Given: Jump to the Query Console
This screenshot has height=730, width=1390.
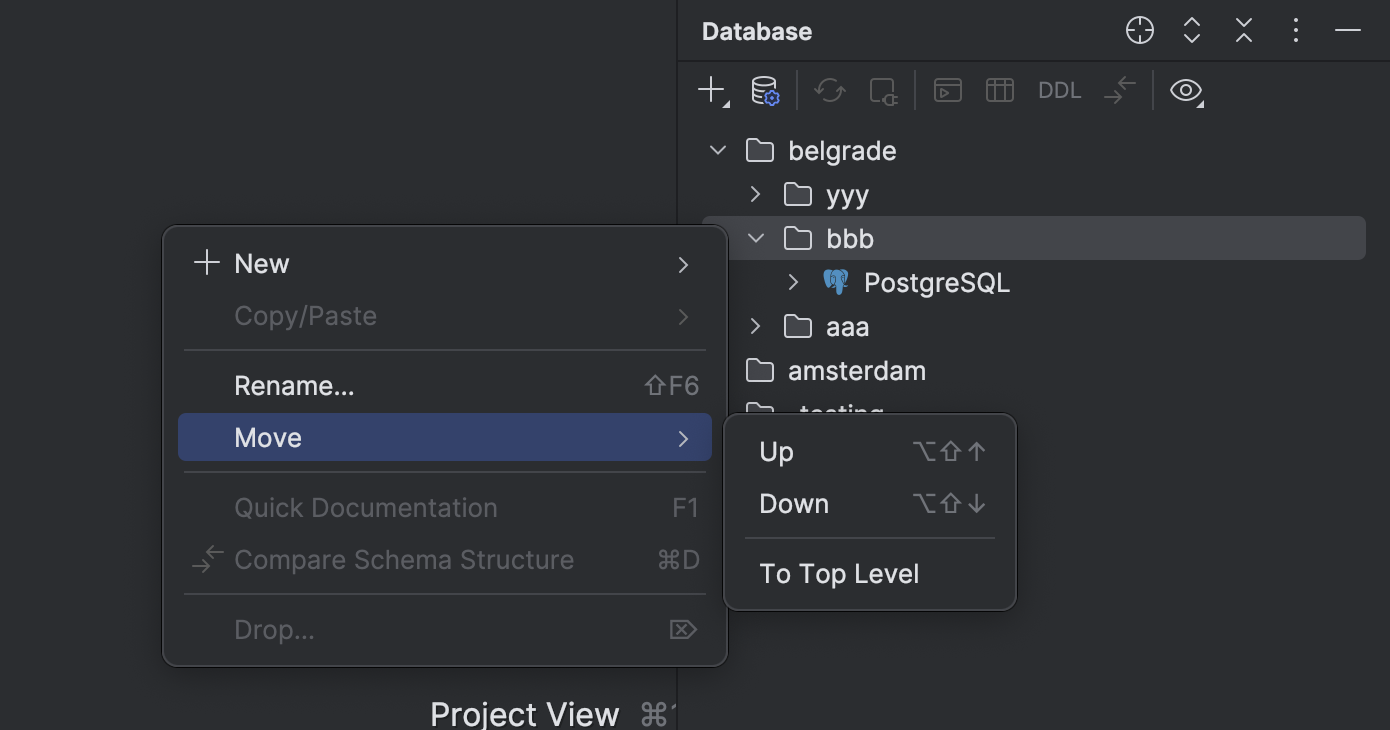Looking at the screenshot, I should pos(946,90).
